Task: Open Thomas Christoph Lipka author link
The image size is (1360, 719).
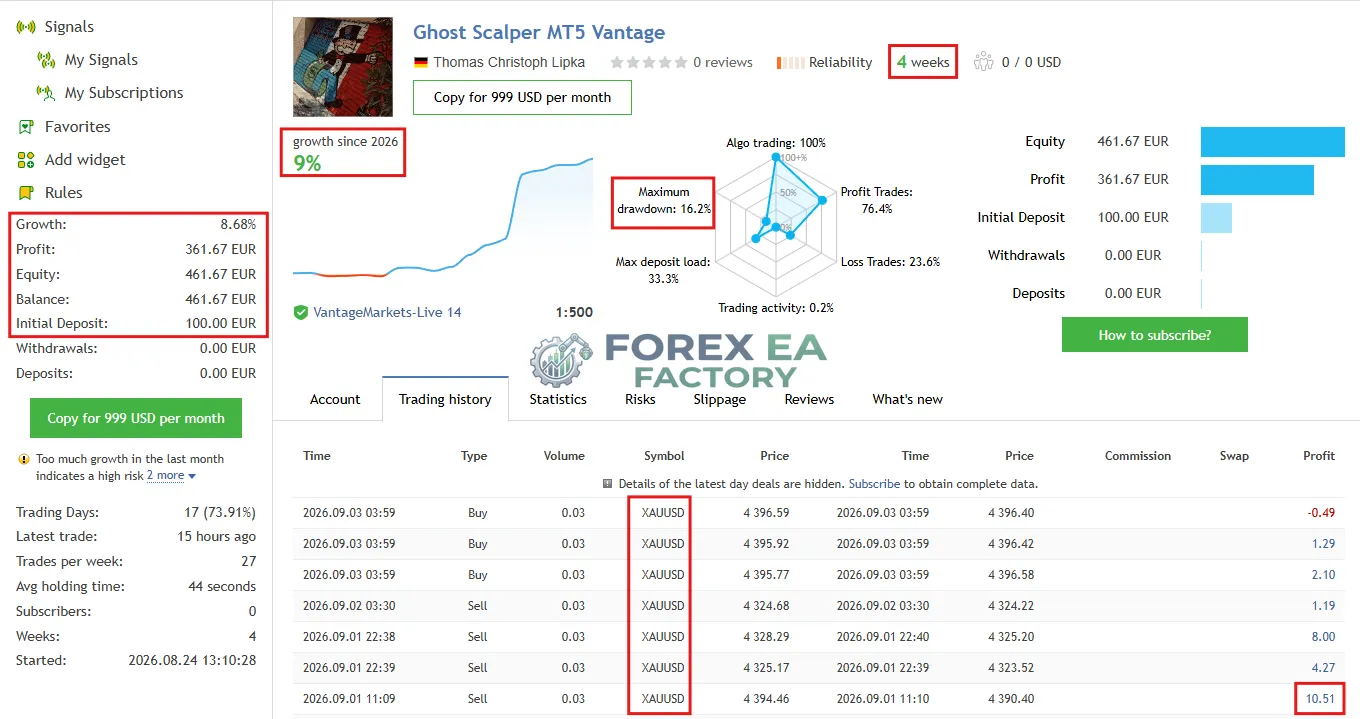Action: pyautogui.click(x=509, y=62)
